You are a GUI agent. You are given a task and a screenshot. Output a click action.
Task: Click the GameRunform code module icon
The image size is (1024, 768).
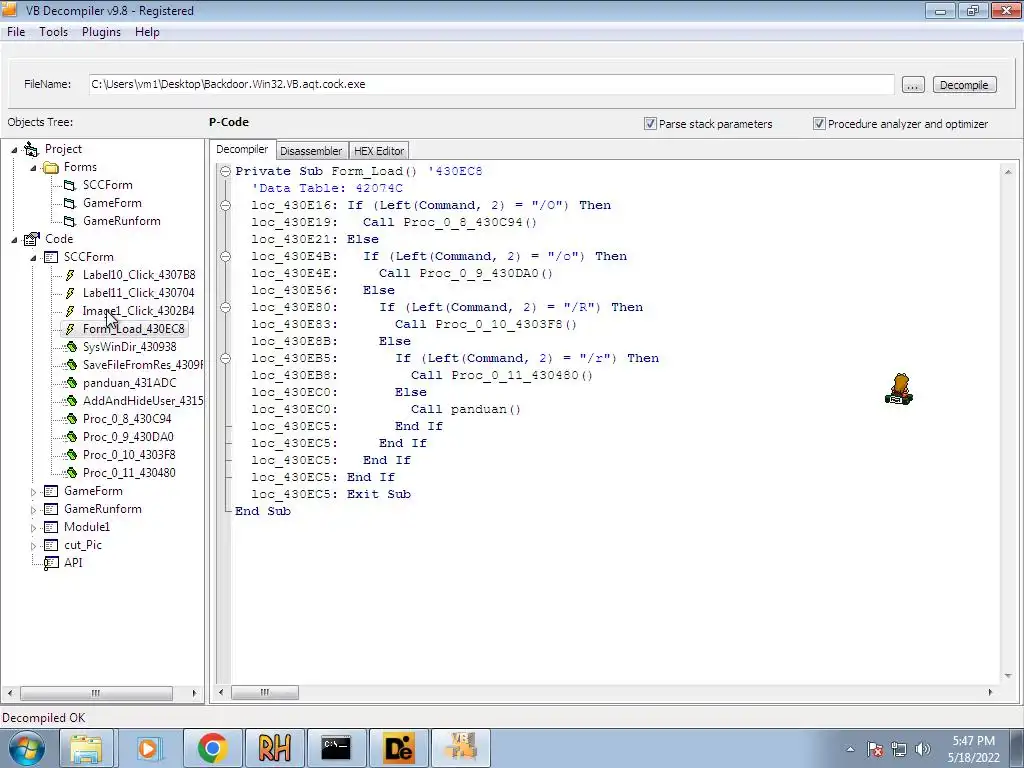tap(50, 509)
